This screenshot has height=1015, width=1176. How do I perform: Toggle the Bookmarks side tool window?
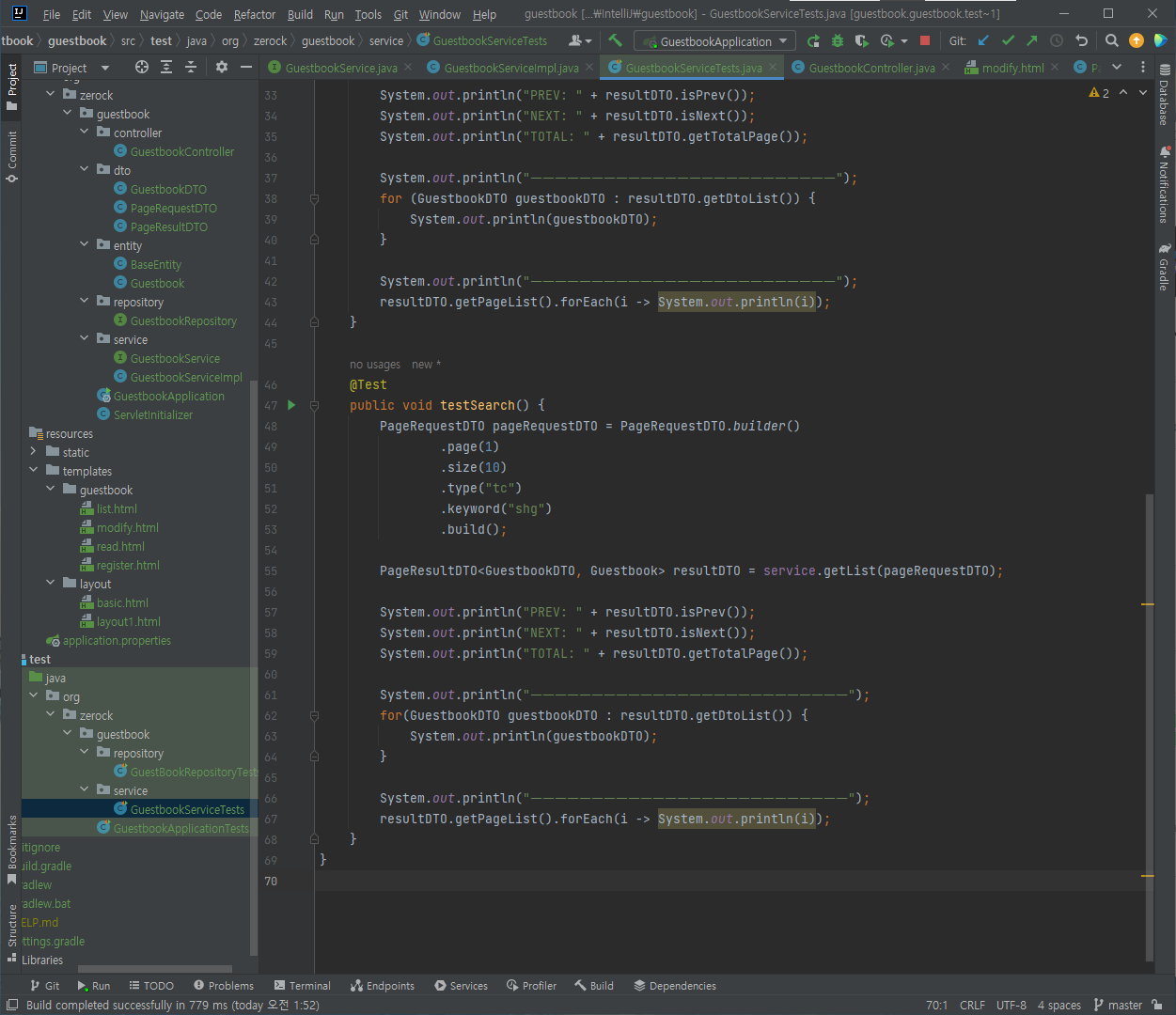click(11, 850)
